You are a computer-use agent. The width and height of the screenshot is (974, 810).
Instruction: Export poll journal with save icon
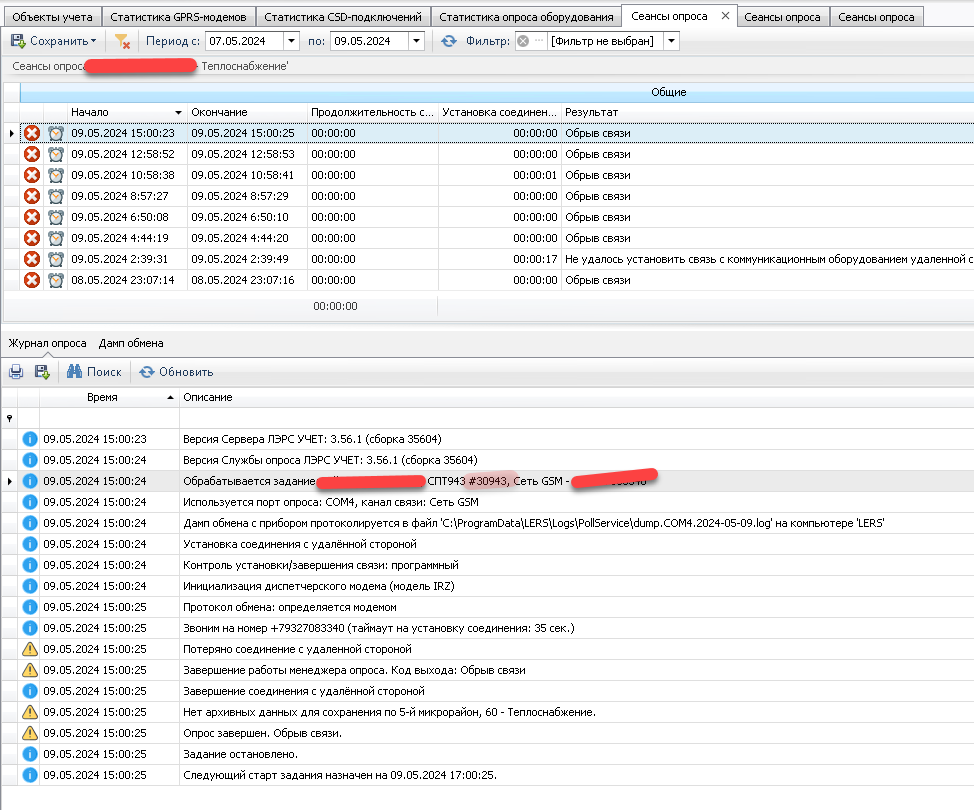tap(42, 372)
